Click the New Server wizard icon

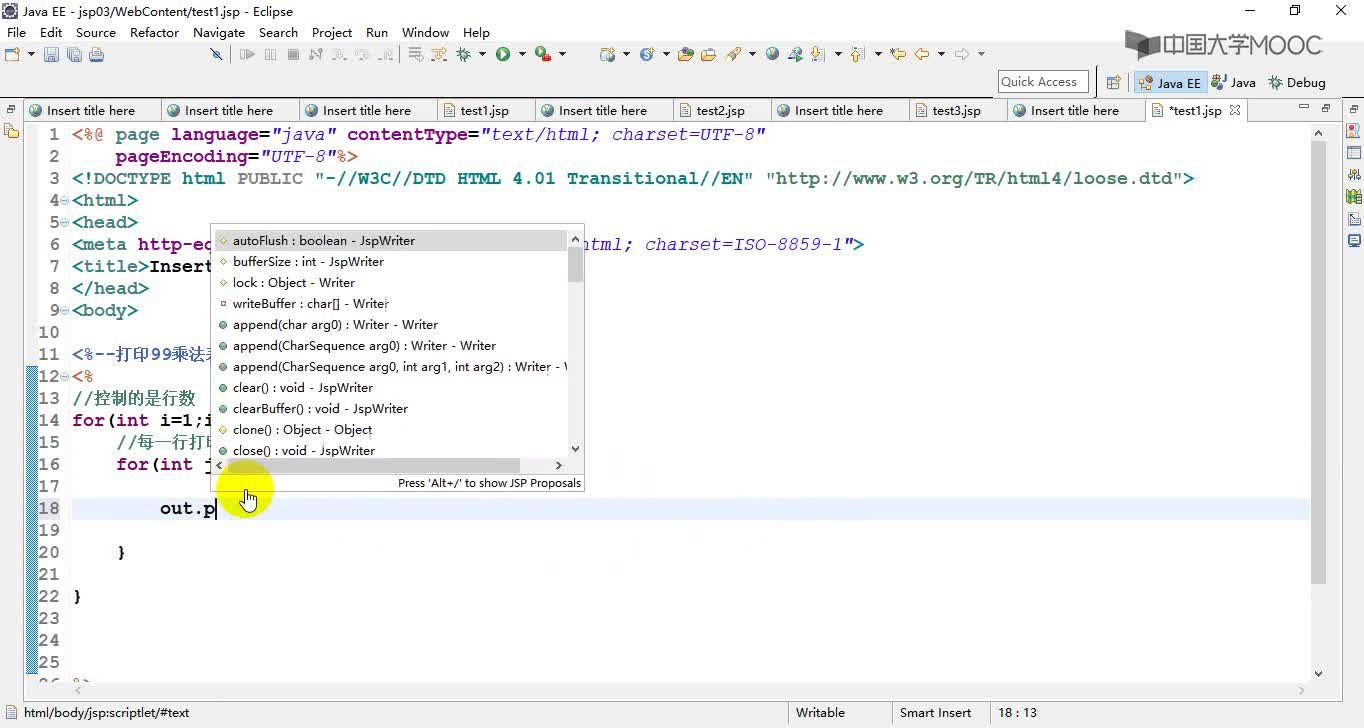click(x=607, y=54)
